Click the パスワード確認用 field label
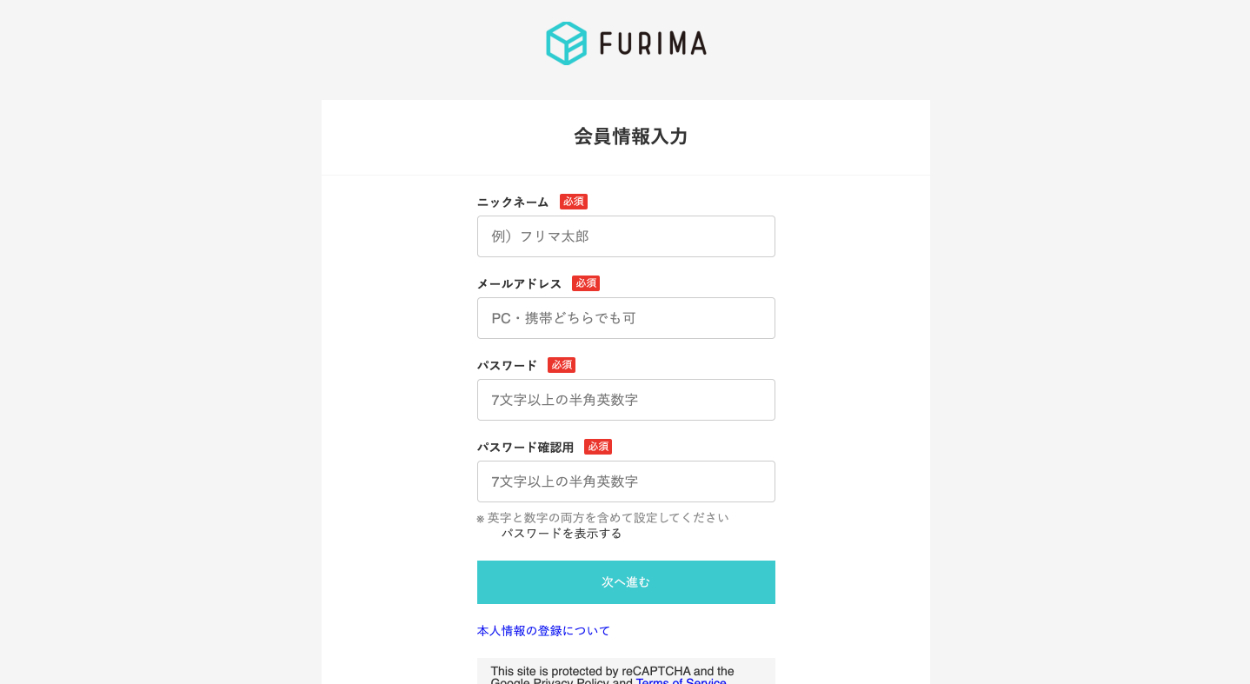1250x684 pixels. [x=525, y=448]
